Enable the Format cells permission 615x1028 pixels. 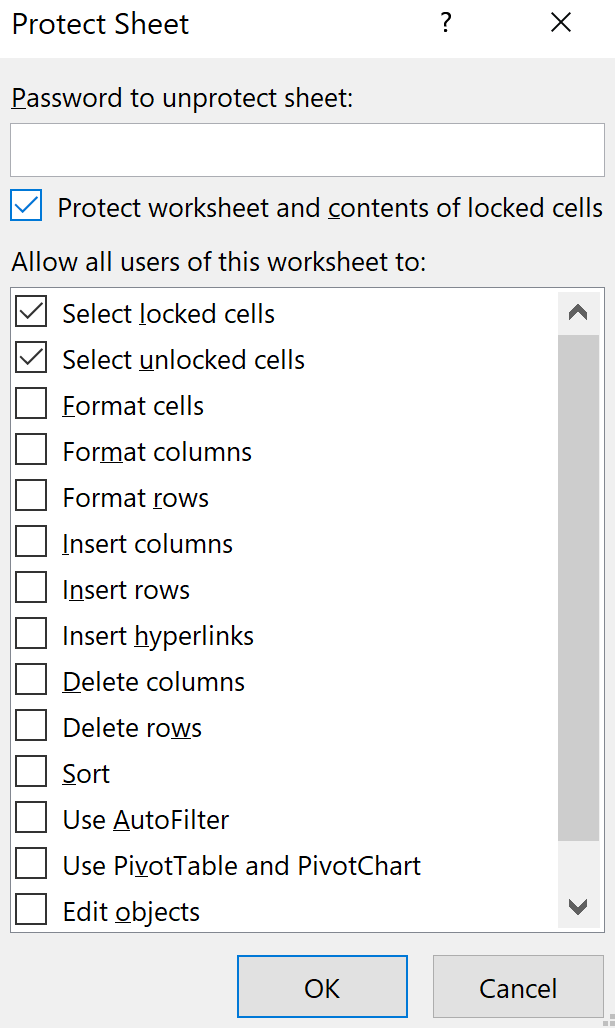pos(32,405)
